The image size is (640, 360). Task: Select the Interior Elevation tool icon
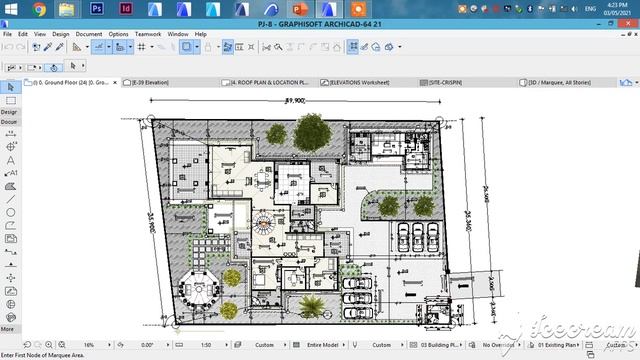(x=11, y=278)
